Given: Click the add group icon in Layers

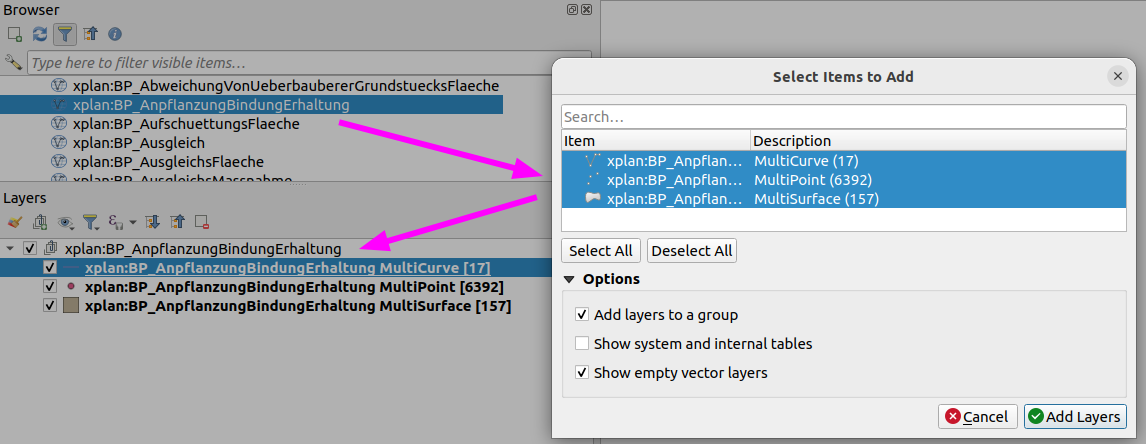Looking at the screenshot, I should tap(40, 221).
